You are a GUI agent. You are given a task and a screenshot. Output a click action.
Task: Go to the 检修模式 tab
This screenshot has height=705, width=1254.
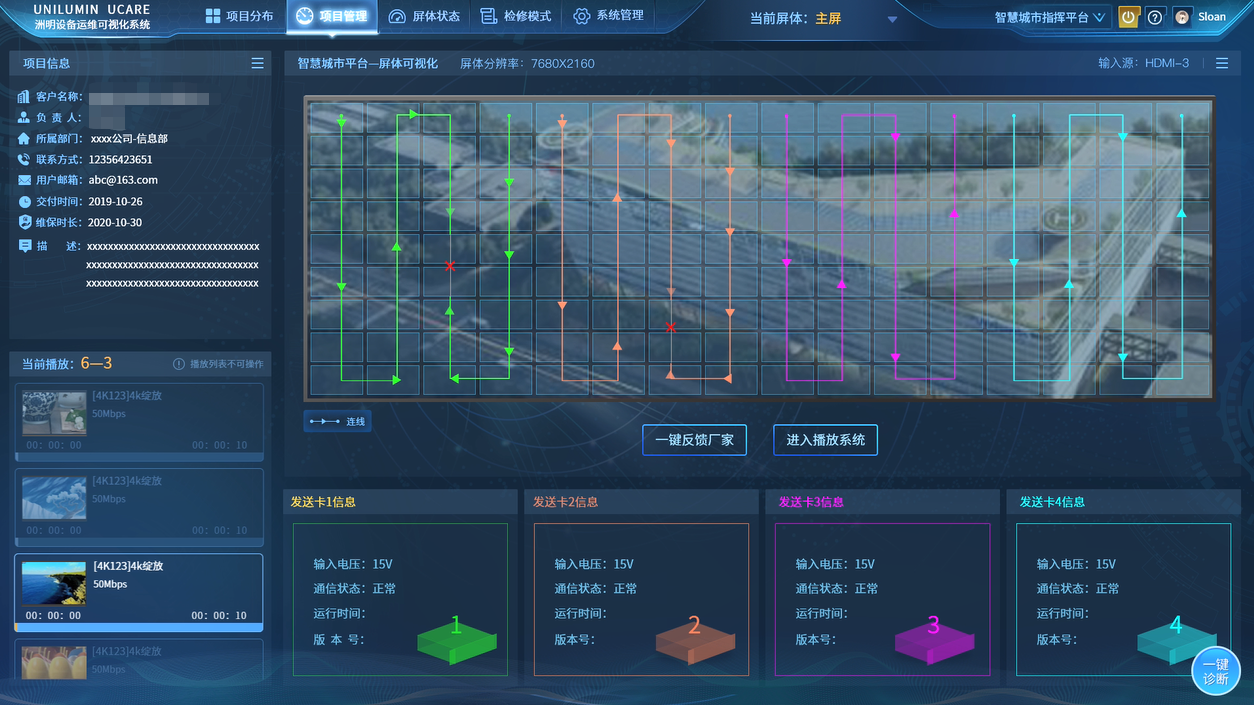tap(516, 16)
